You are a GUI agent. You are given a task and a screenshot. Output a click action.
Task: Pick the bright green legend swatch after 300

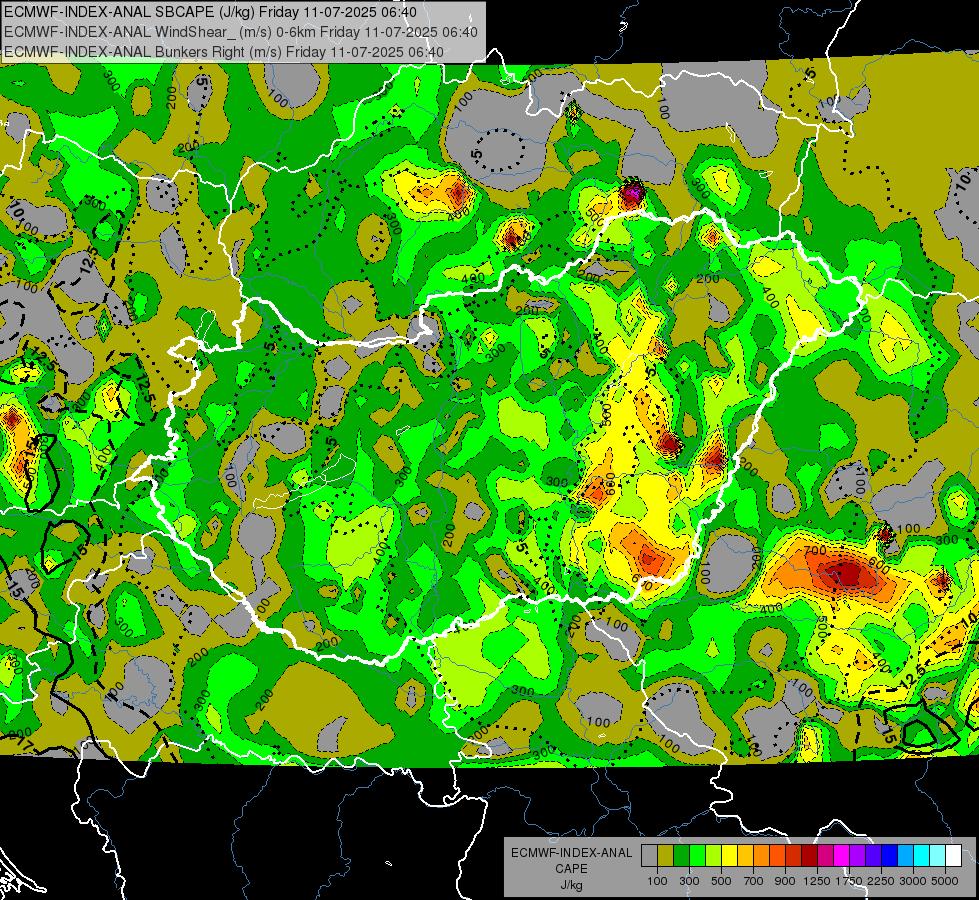(x=697, y=855)
